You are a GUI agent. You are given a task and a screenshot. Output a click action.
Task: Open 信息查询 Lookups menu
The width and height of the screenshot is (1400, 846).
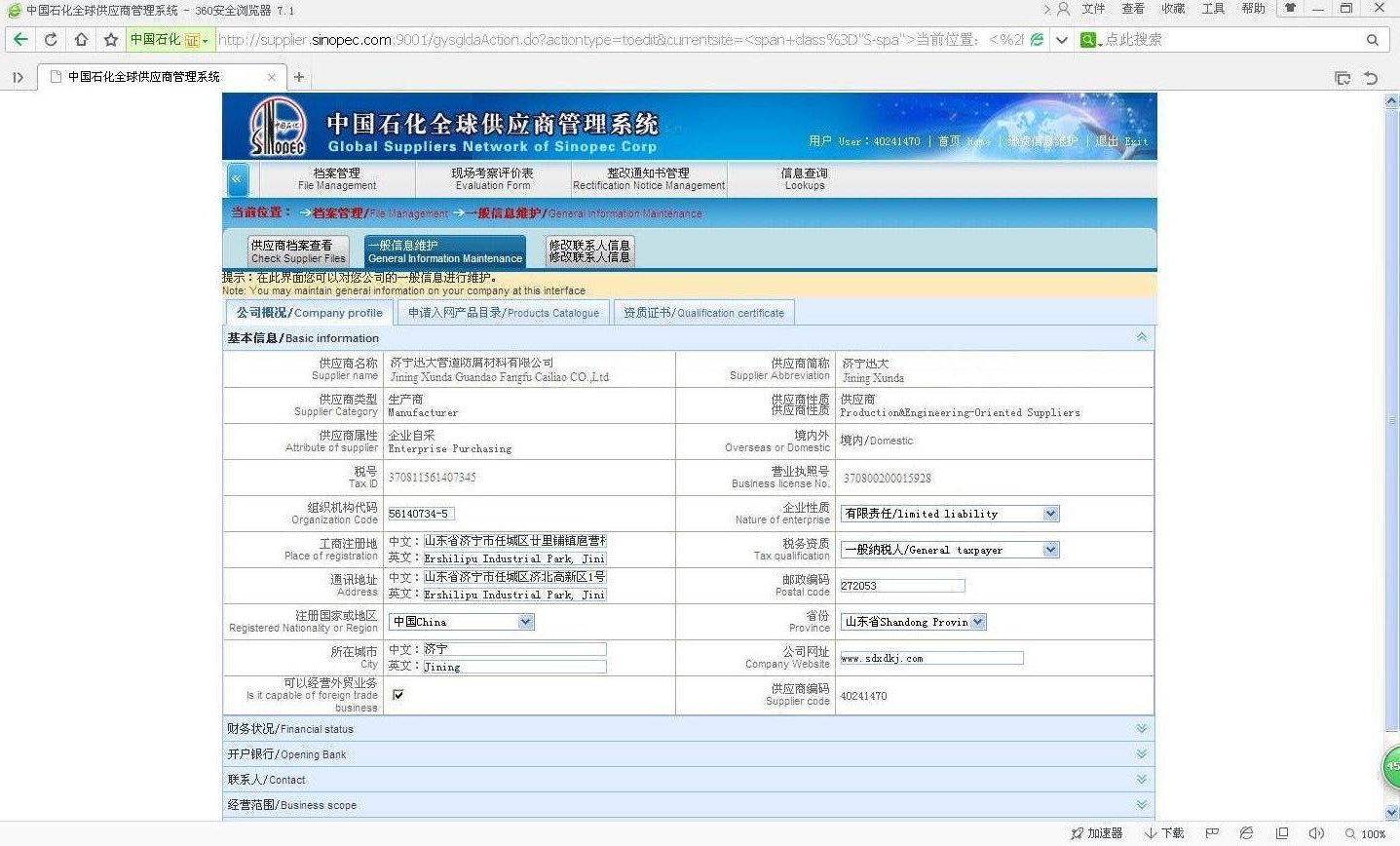point(805,179)
